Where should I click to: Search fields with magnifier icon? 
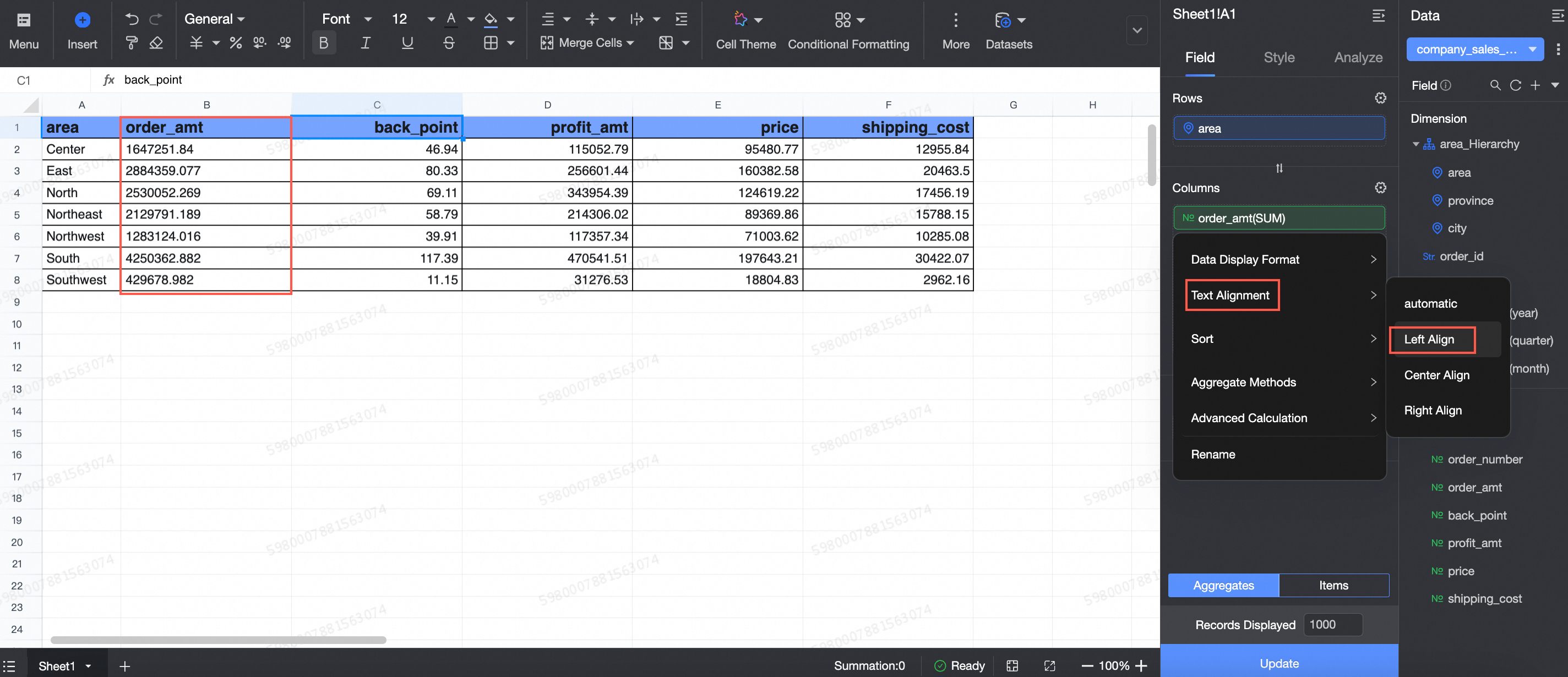tap(1495, 85)
